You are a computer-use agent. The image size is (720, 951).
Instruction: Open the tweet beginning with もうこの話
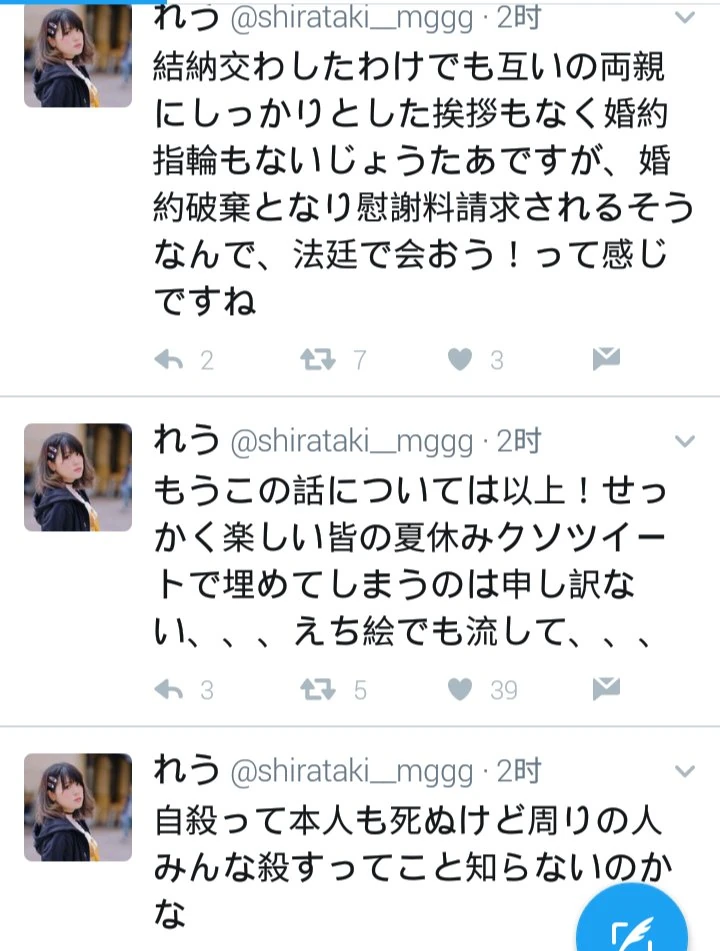(x=410, y=561)
